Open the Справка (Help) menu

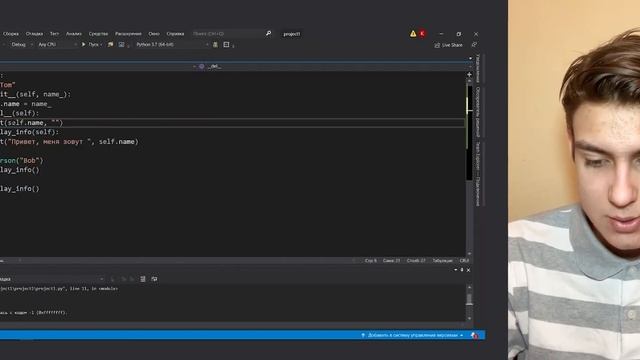175,34
